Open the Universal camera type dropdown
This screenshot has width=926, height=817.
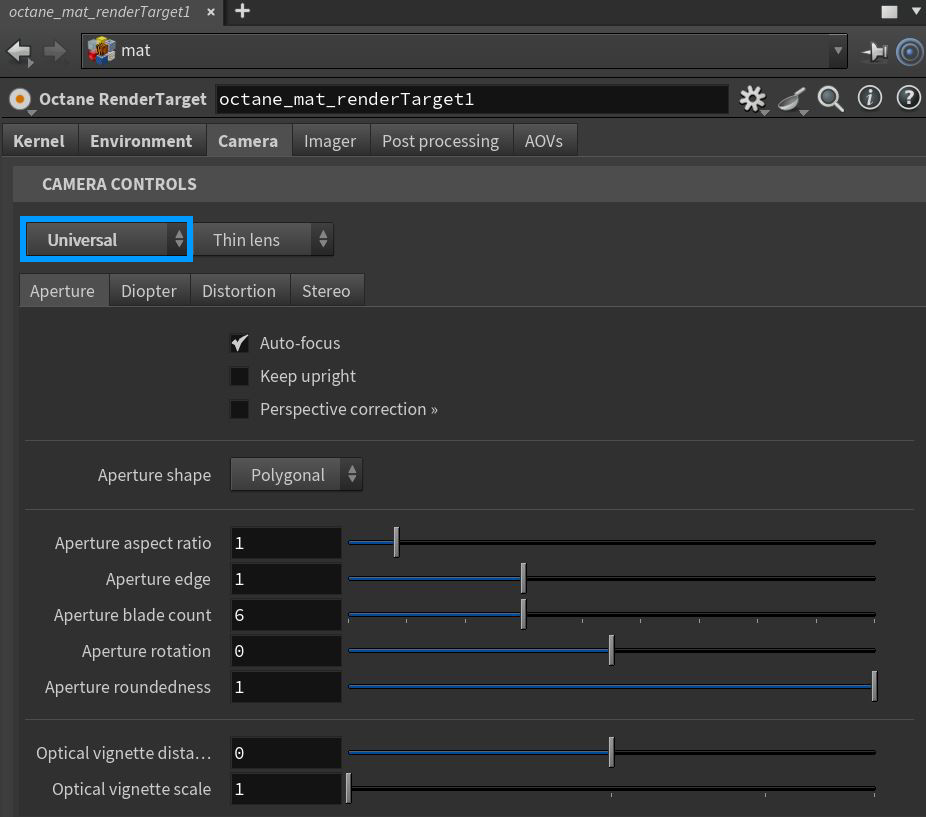coord(106,240)
